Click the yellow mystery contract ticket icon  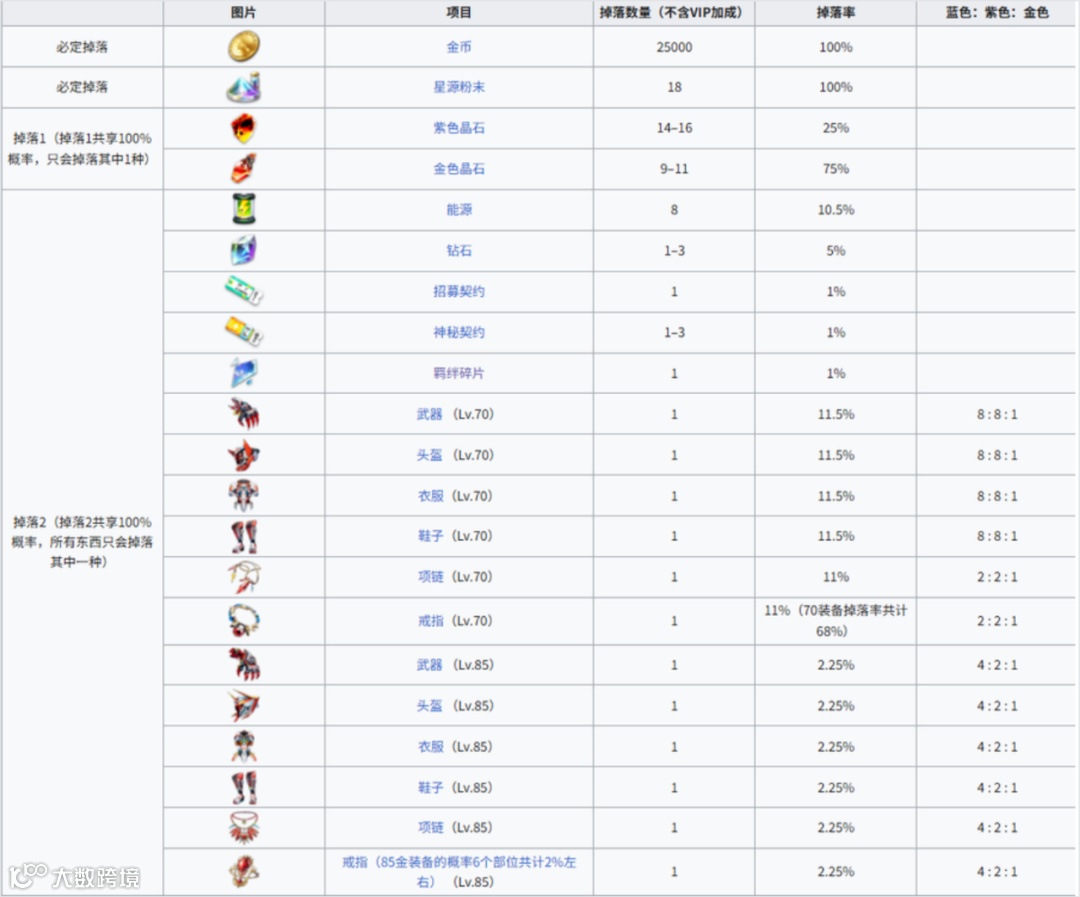pos(244,331)
